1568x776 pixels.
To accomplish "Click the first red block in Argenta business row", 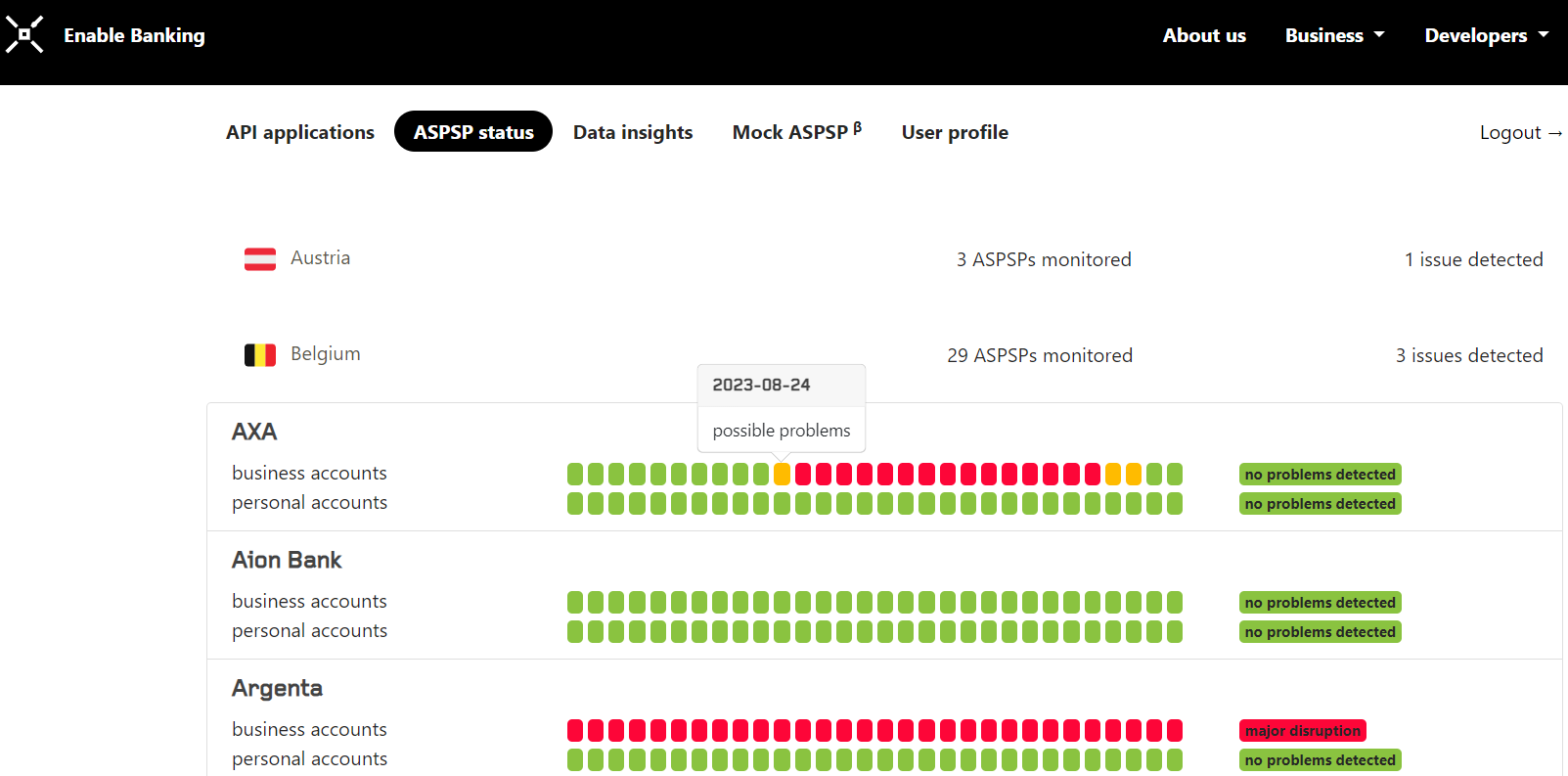I will (575, 730).
